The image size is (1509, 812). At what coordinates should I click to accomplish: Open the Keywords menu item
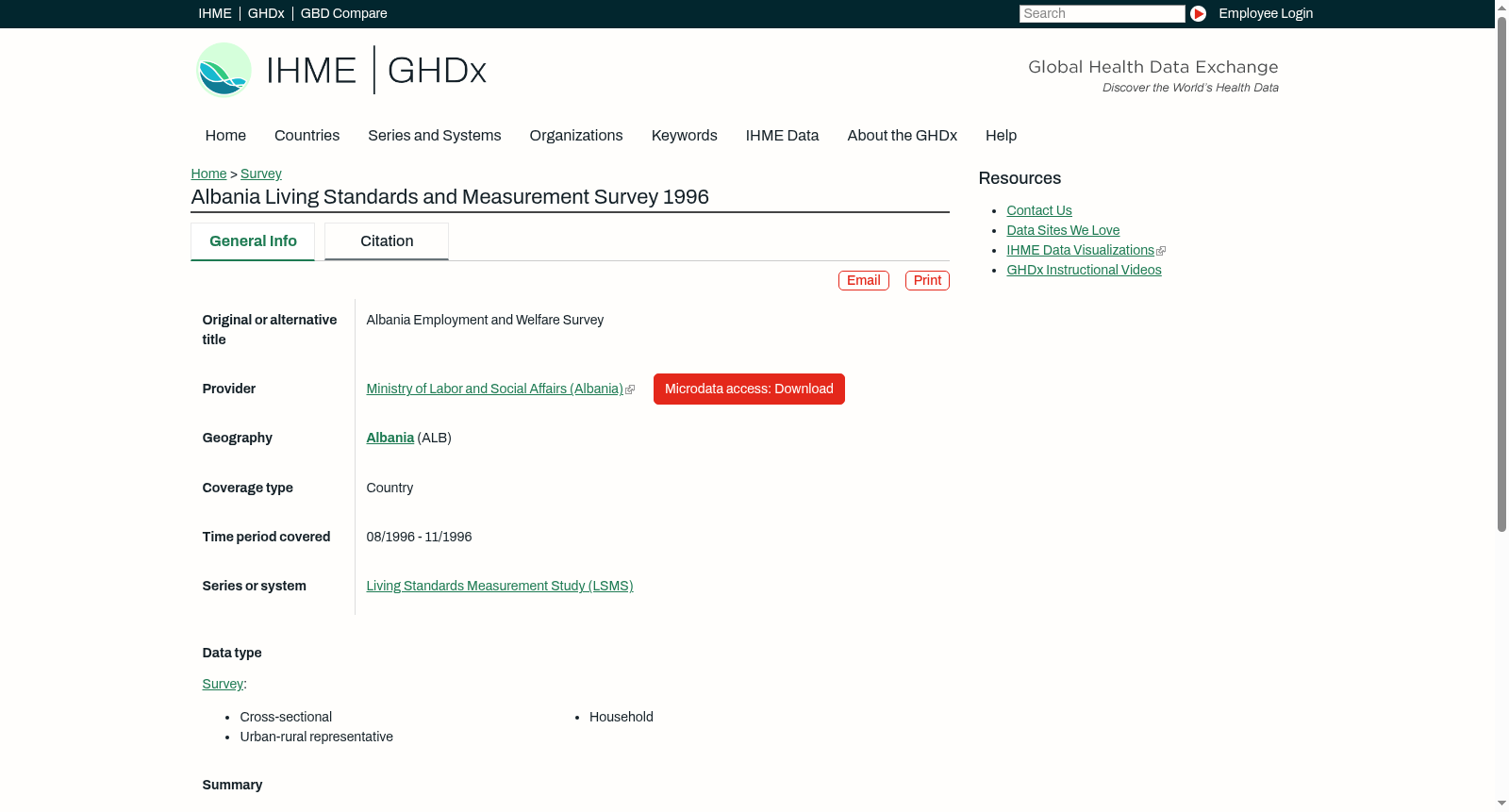pos(685,136)
